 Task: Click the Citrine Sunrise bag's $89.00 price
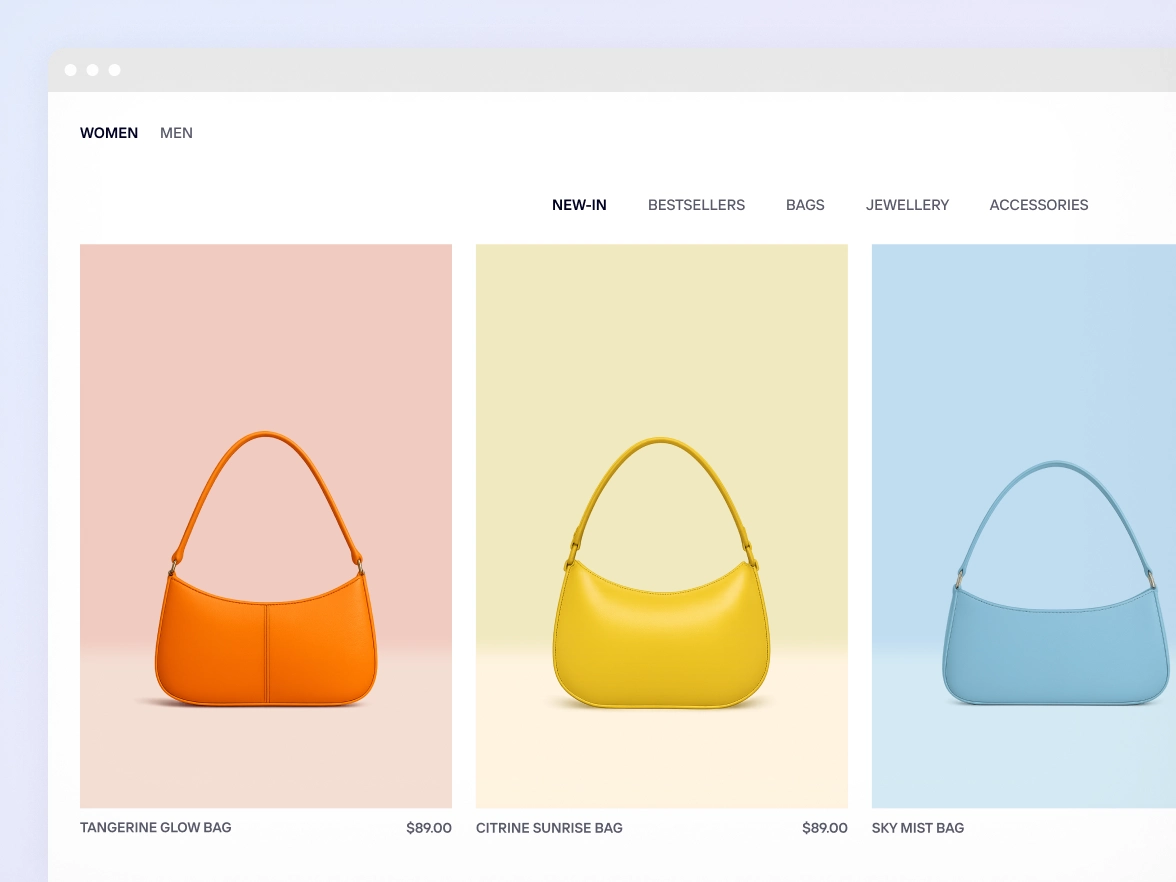point(824,828)
